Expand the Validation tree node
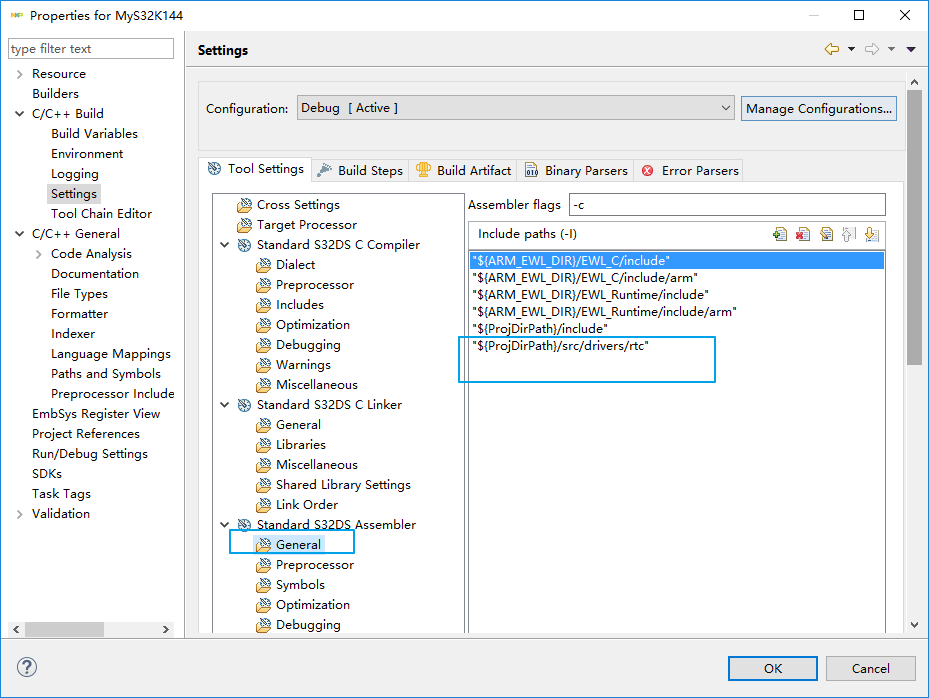Viewport: 929px width, 698px height. [x=20, y=514]
